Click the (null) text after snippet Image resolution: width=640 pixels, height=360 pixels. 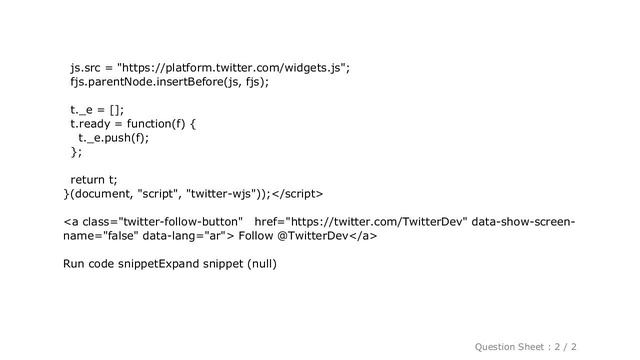(x=262, y=264)
